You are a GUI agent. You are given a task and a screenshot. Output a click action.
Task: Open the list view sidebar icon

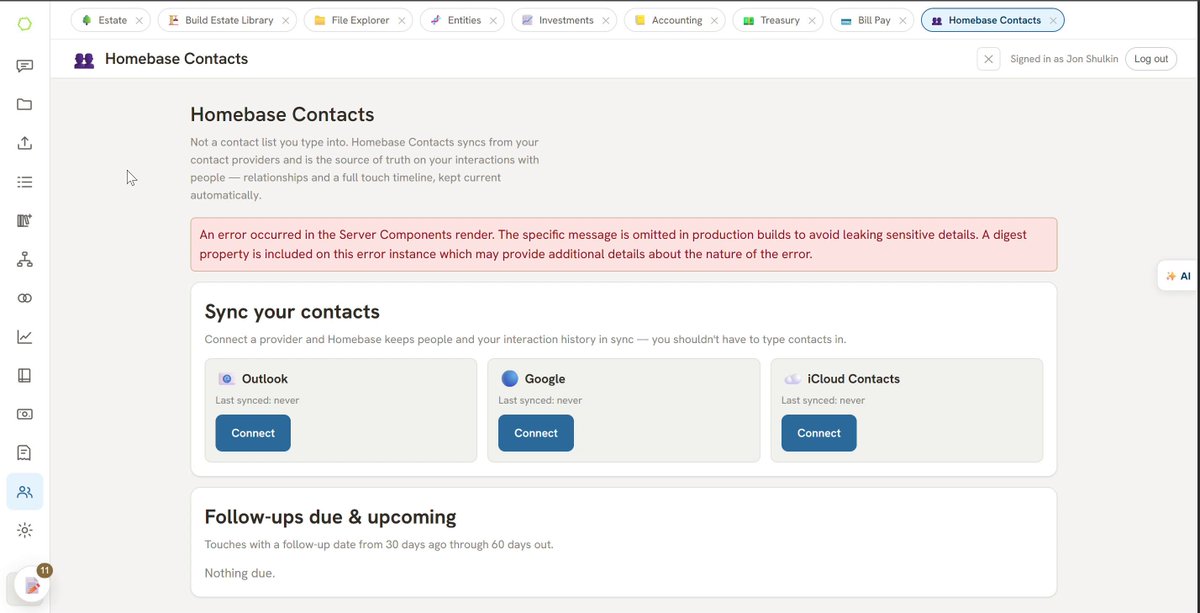pos(25,182)
